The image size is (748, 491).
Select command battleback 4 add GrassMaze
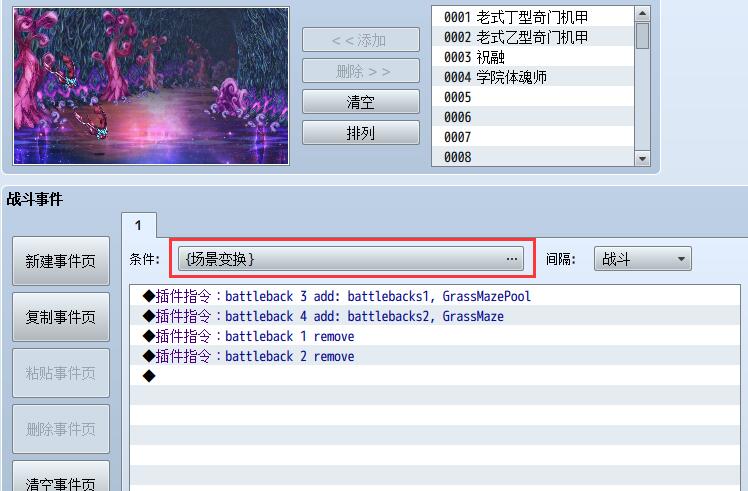(x=435, y=316)
